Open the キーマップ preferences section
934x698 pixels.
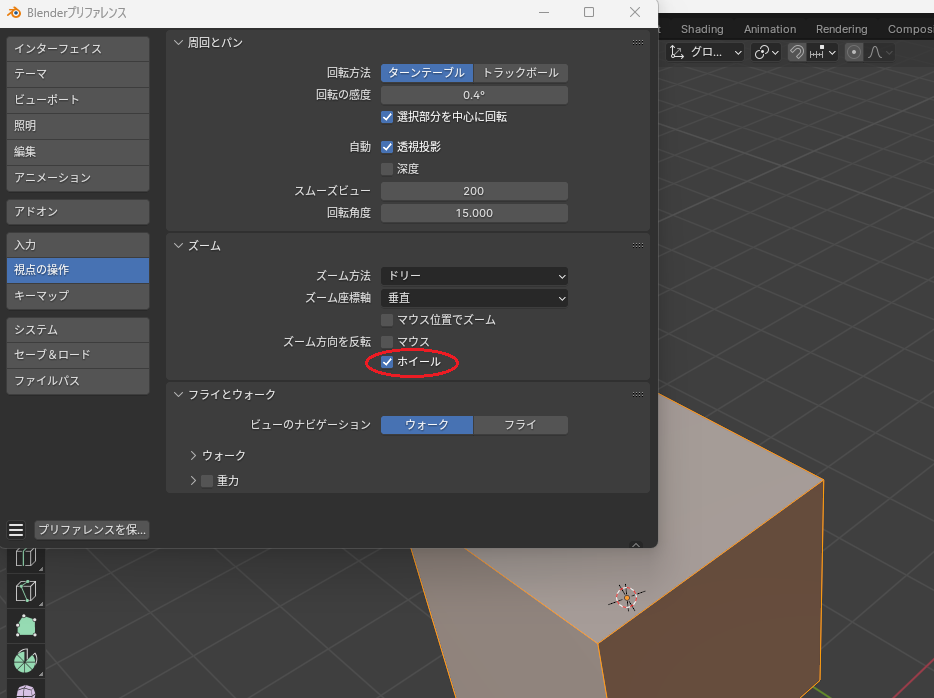coord(78,296)
